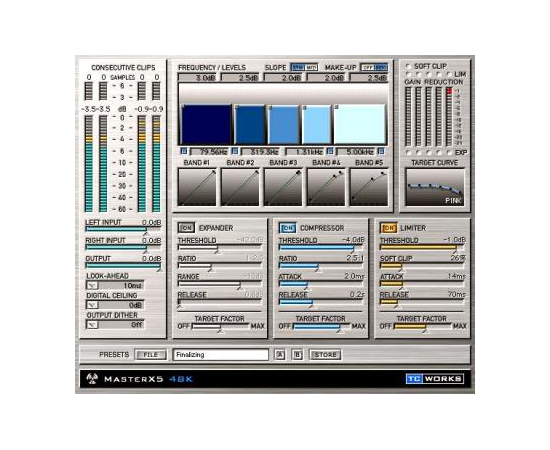The image size is (550, 450).
Task: Adjust the Expander Release slider
Action: coord(220,302)
